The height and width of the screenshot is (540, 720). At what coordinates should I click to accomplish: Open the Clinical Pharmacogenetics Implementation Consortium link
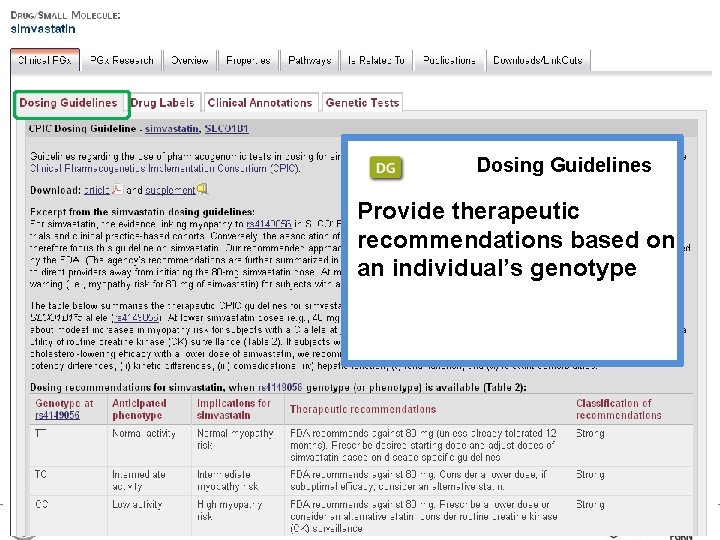(165, 169)
